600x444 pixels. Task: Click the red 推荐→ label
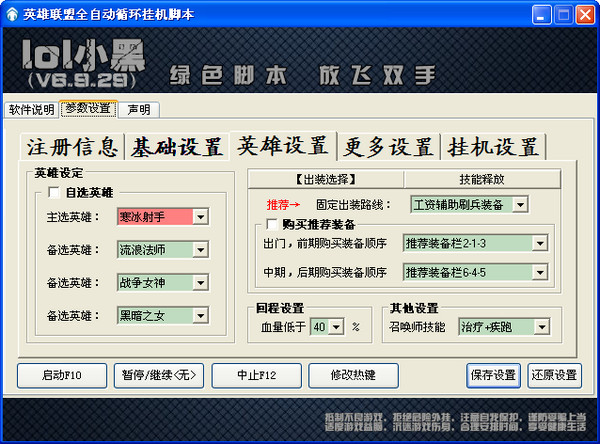[x=283, y=205]
